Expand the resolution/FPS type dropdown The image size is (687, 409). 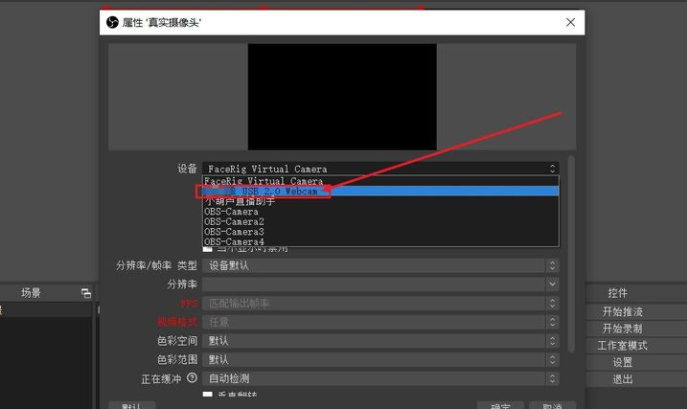point(380,266)
